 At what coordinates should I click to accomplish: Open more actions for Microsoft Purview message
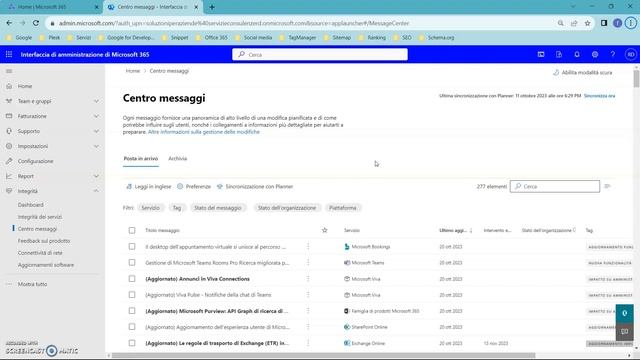[x=308, y=311]
